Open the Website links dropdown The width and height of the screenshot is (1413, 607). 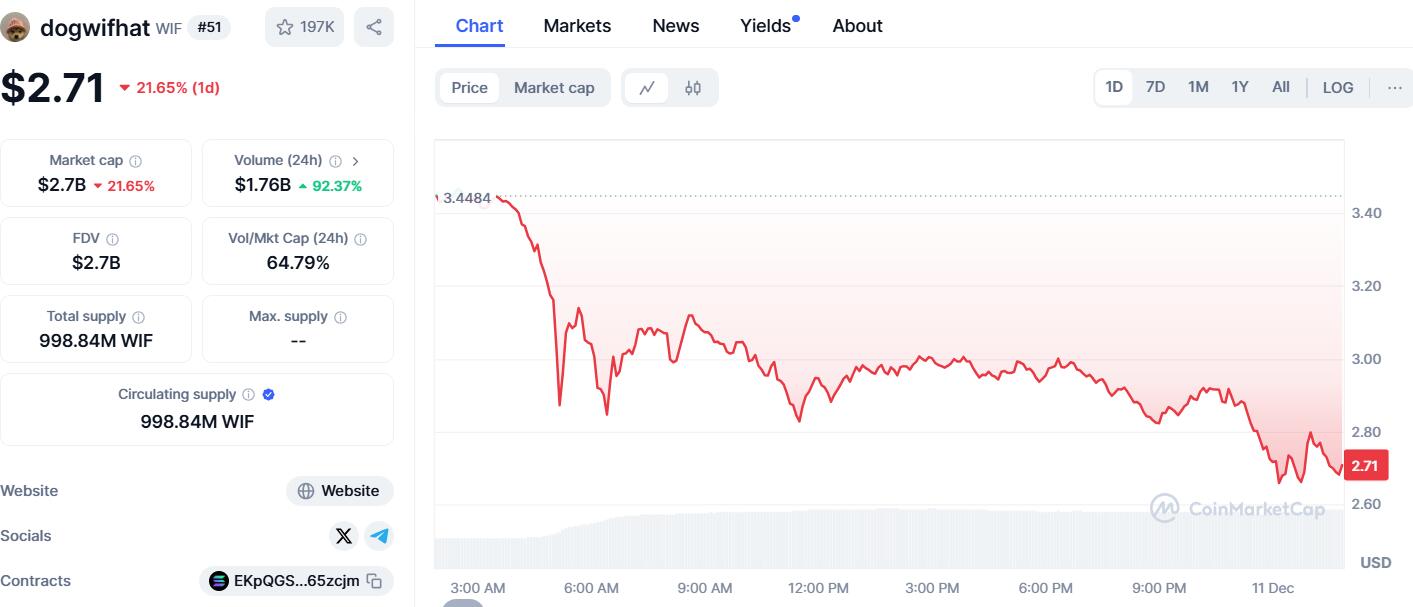340,491
